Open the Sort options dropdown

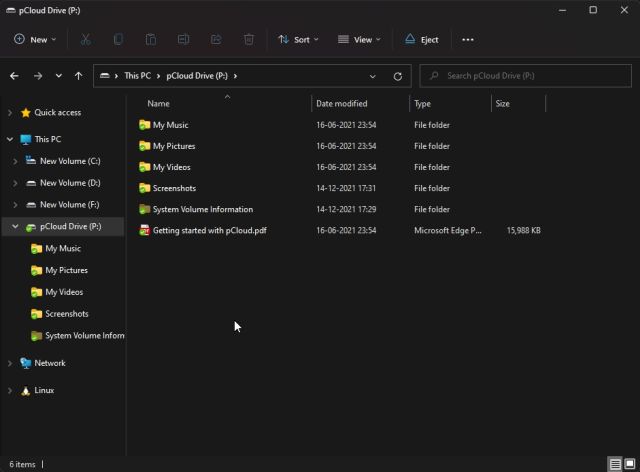298,40
